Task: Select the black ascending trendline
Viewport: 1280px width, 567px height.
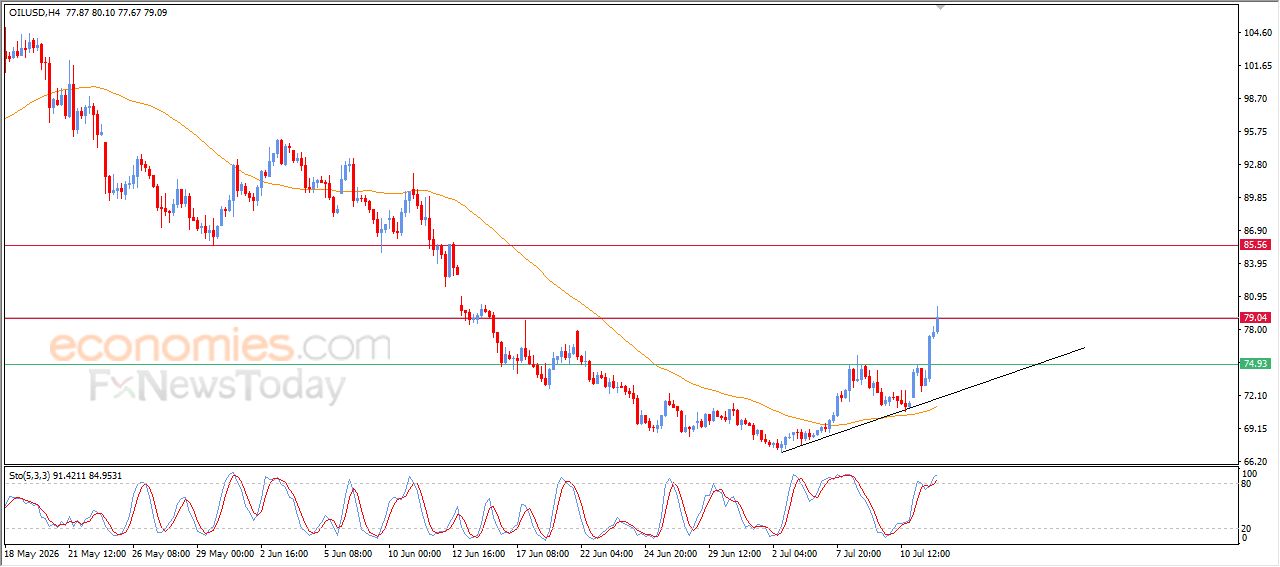Action: 932,400
